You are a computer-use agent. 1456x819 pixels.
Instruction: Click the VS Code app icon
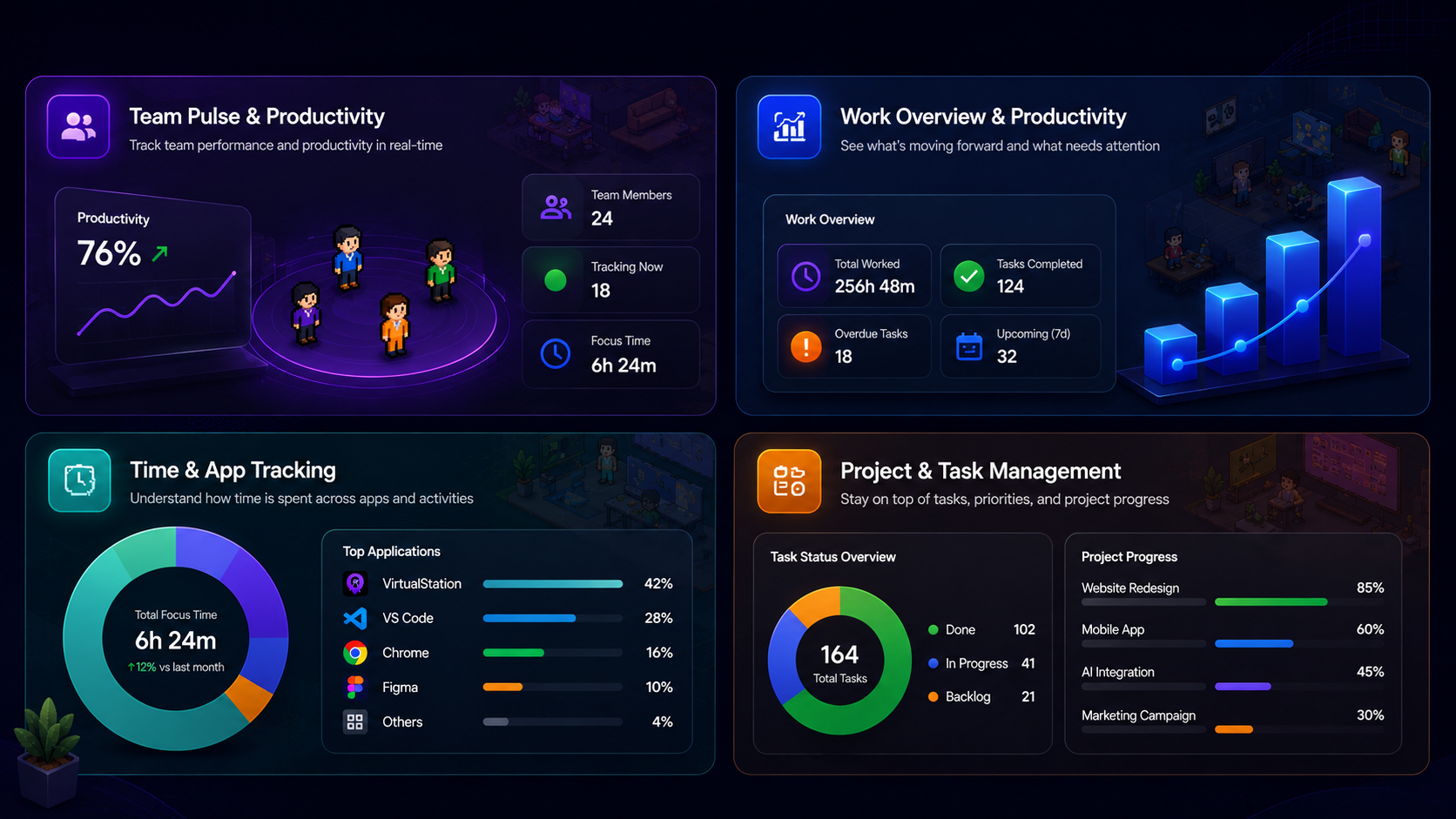pyautogui.click(x=354, y=618)
